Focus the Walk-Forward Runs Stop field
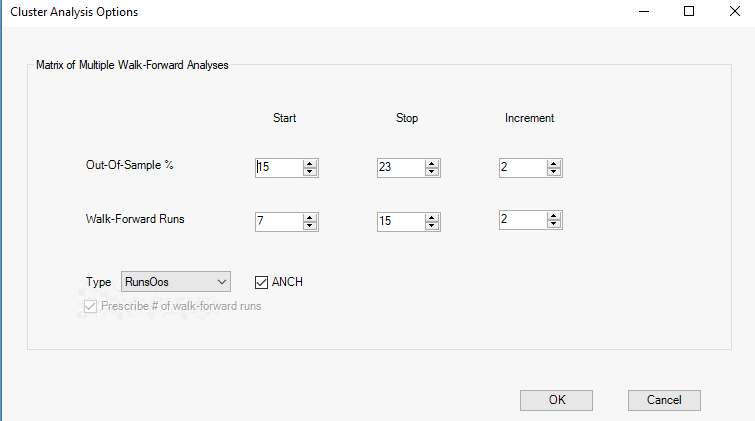Image resolution: width=755 pixels, height=421 pixels. coord(400,221)
